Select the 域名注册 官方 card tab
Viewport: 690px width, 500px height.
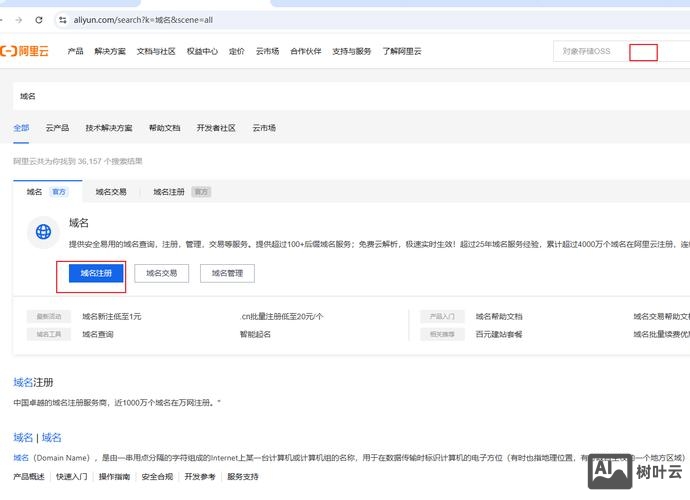[x=182, y=192]
